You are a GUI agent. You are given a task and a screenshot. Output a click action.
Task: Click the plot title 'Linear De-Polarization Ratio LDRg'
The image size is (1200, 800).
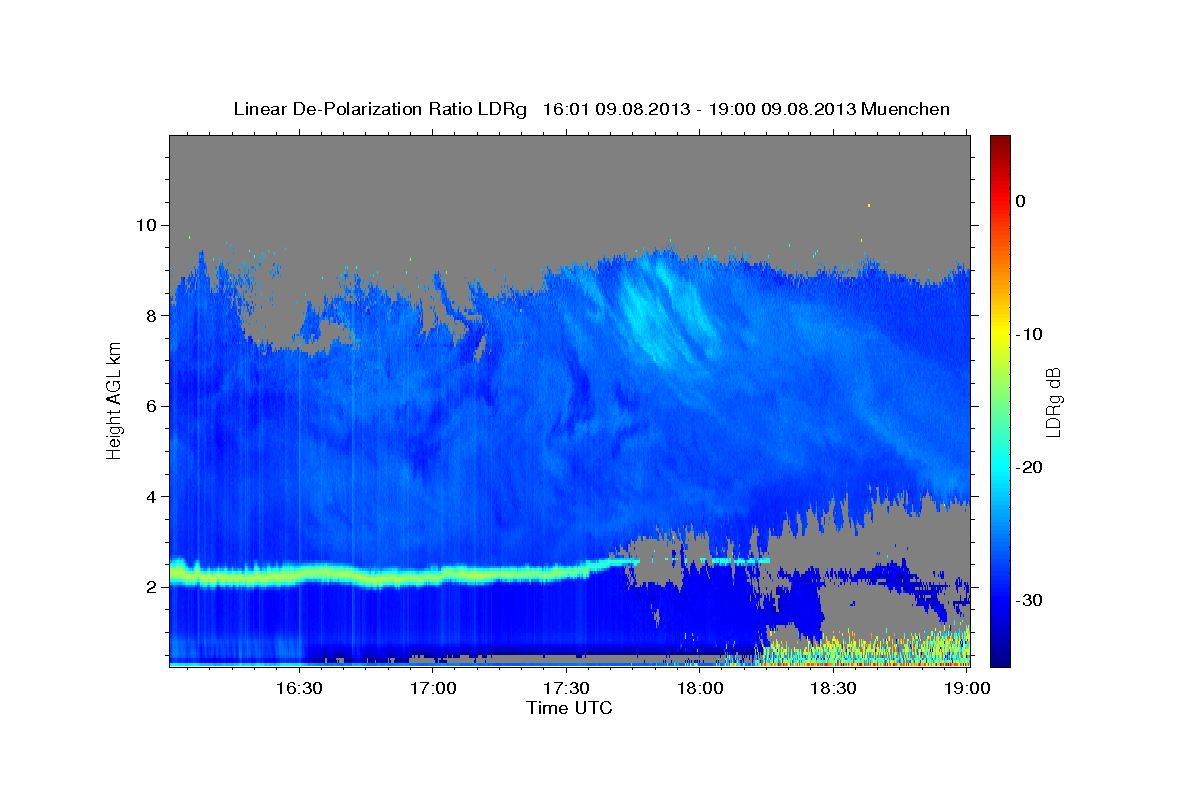(379, 109)
